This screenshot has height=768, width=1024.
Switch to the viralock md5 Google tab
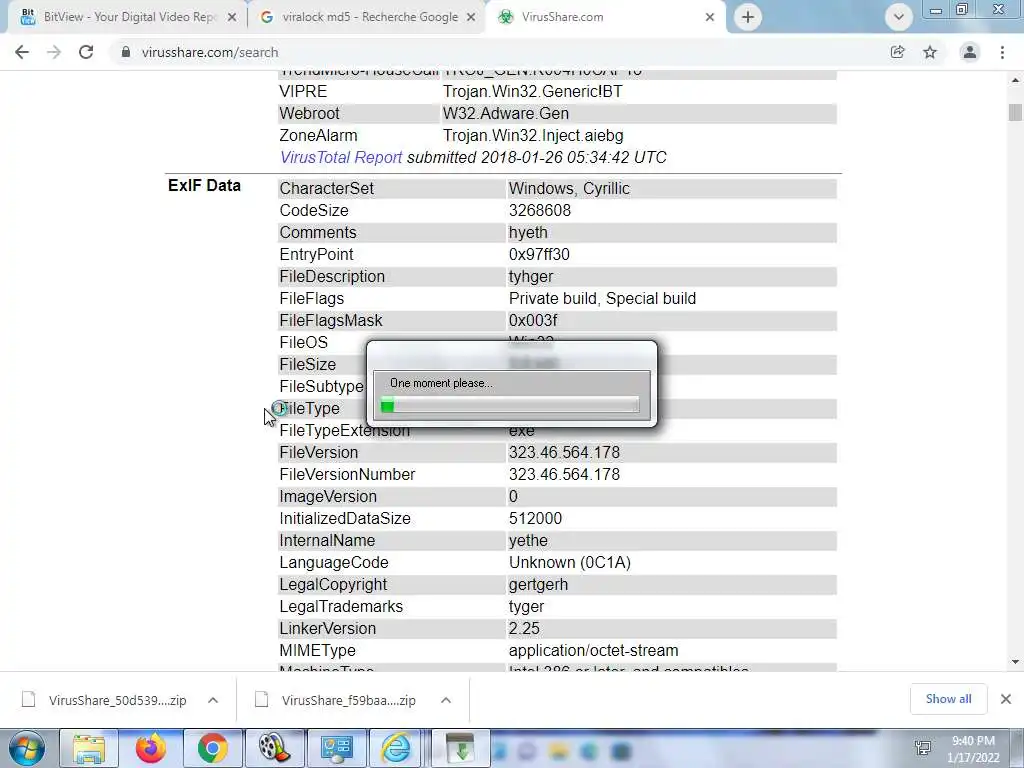pyautogui.click(x=368, y=17)
